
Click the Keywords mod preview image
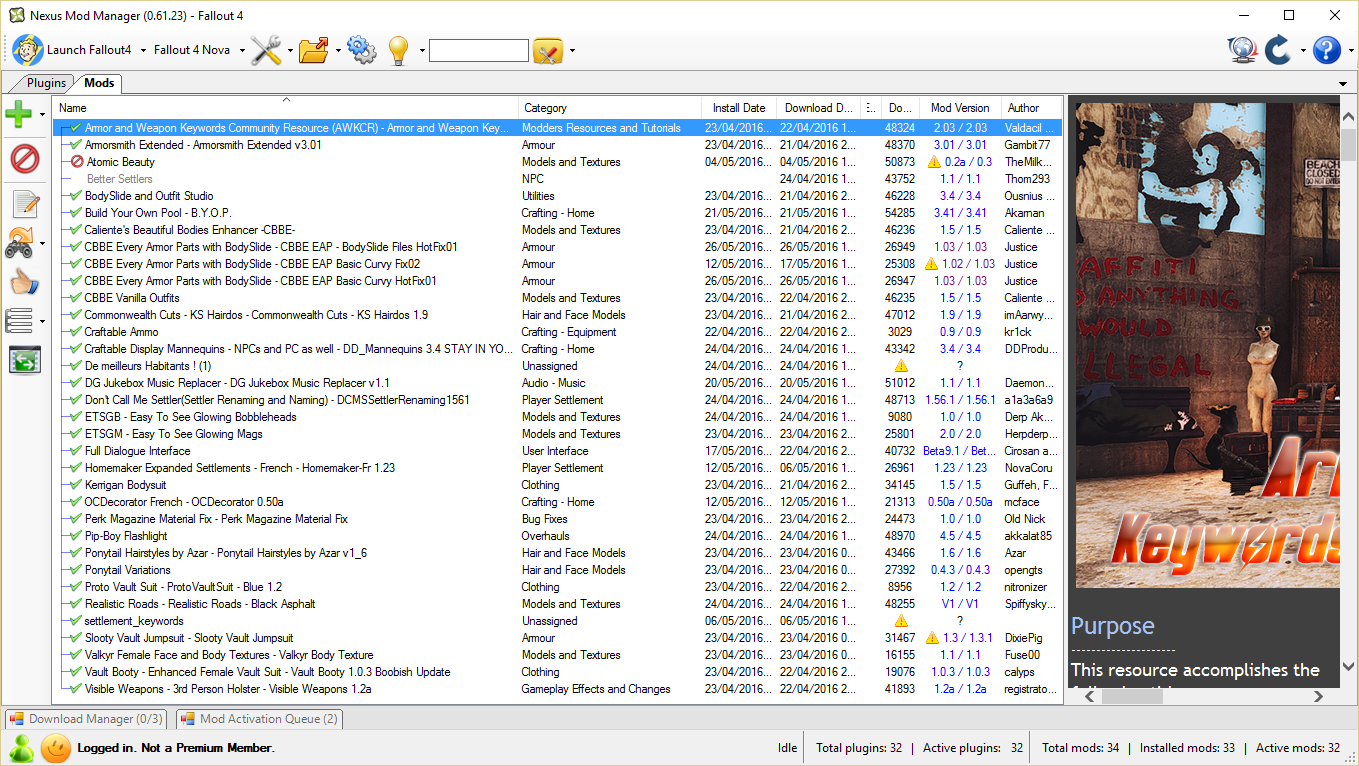1207,344
